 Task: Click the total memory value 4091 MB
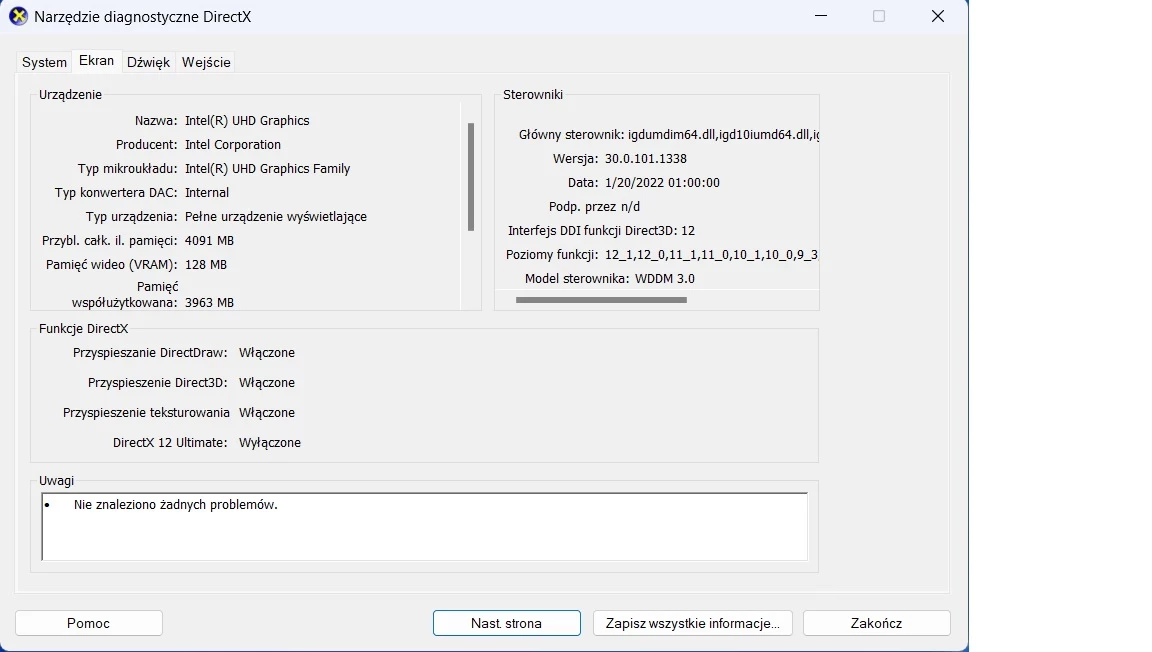point(209,241)
